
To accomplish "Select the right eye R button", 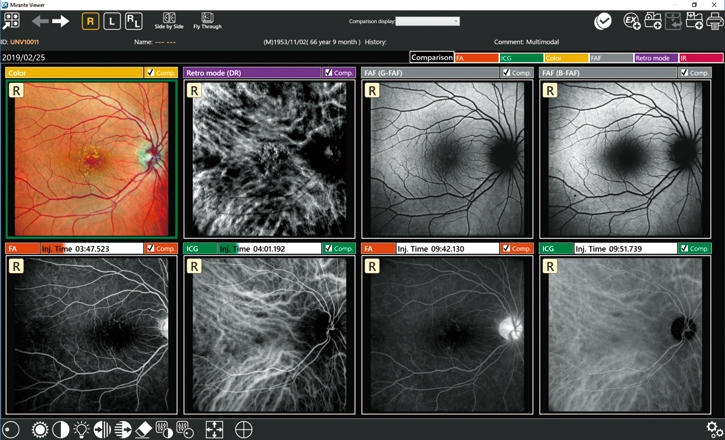I will (x=90, y=21).
